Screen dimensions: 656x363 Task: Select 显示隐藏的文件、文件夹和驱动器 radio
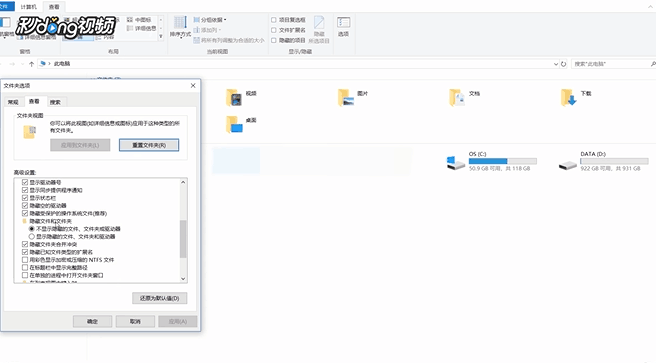point(31,237)
